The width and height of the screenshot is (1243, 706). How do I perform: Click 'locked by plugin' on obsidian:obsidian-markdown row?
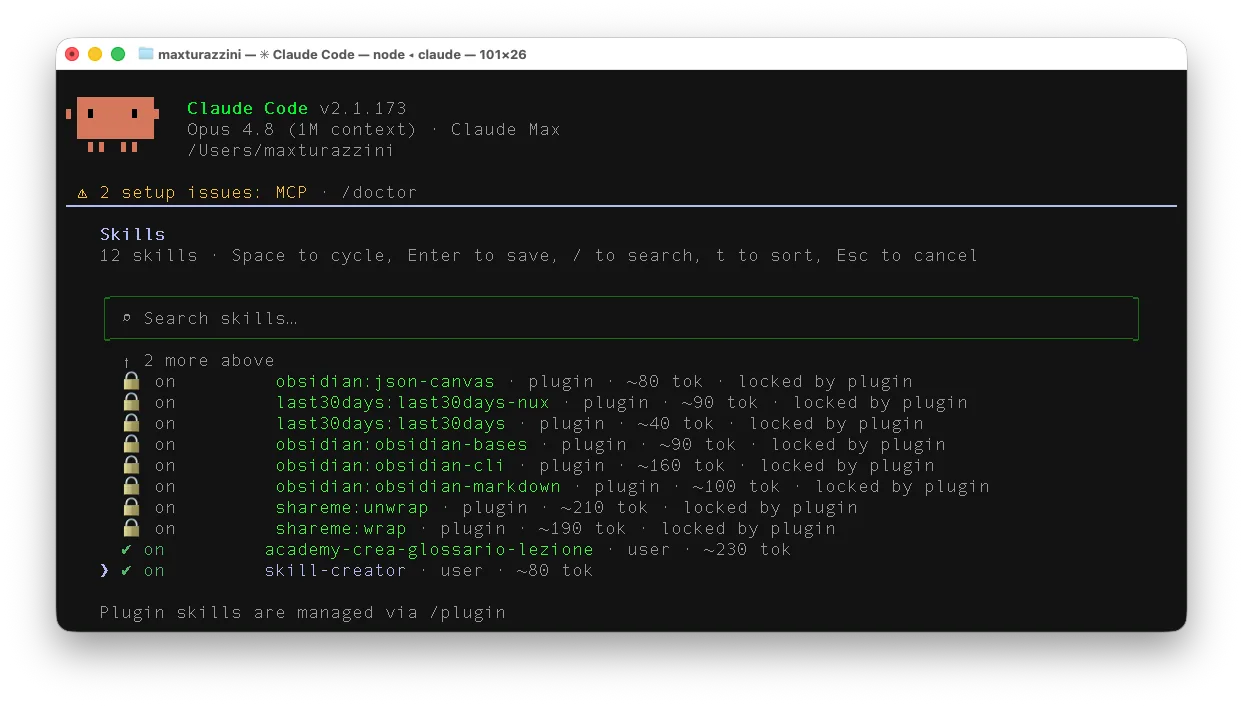click(903, 486)
